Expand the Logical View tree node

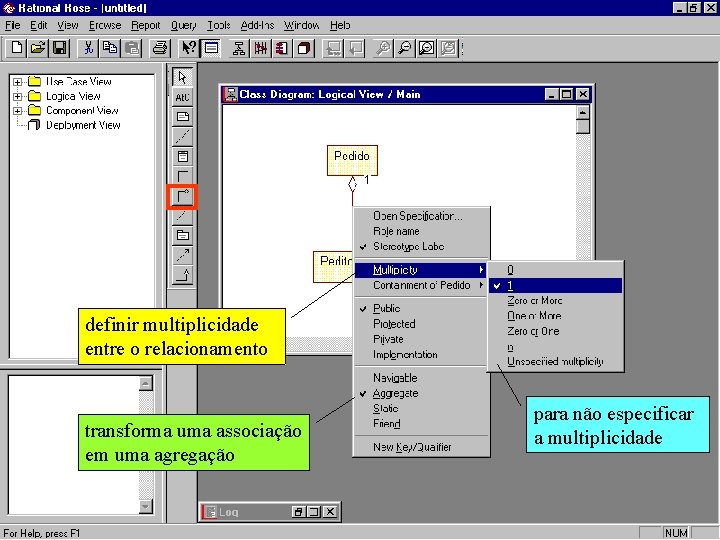pos(17,96)
